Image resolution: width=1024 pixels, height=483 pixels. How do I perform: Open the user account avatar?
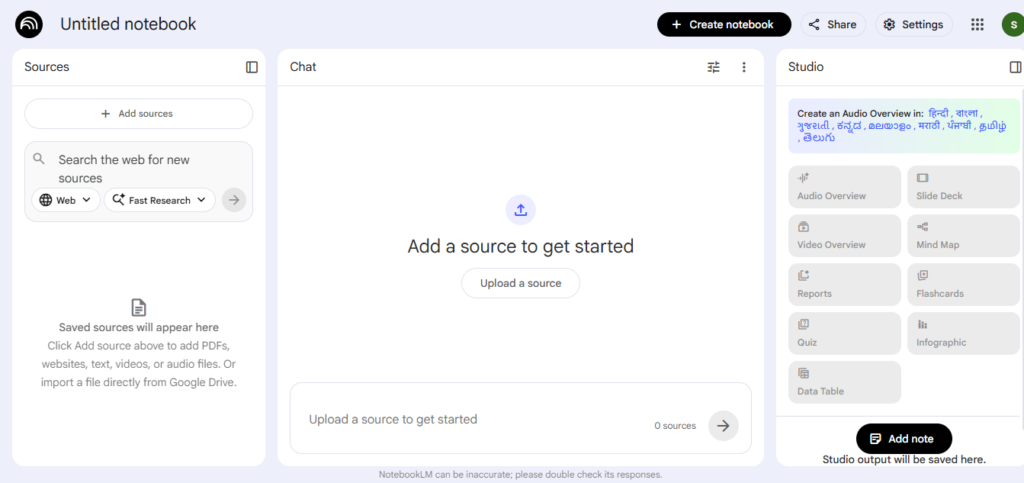click(1011, 24)
